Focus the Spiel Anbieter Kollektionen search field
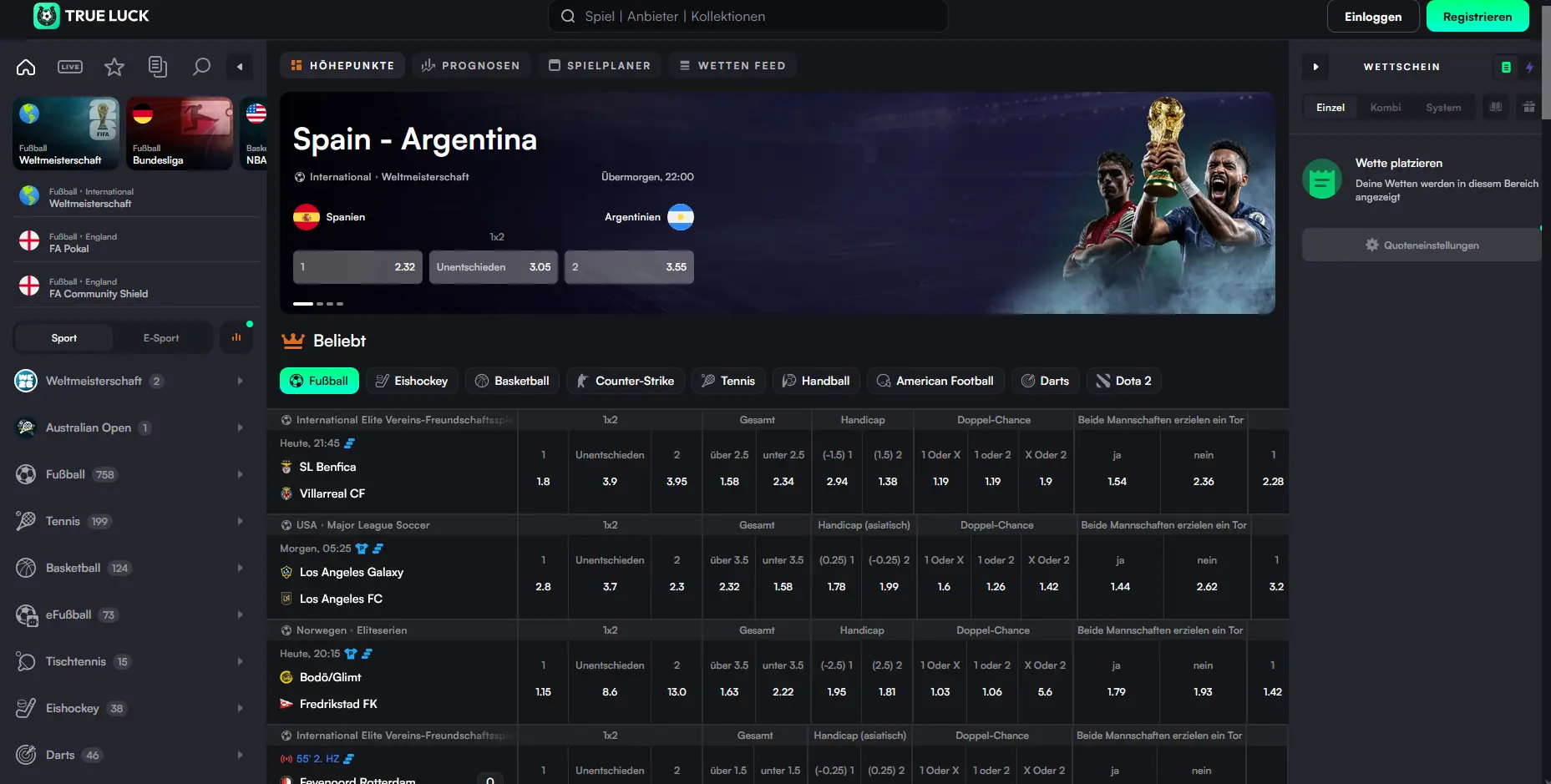 [748, 16]
